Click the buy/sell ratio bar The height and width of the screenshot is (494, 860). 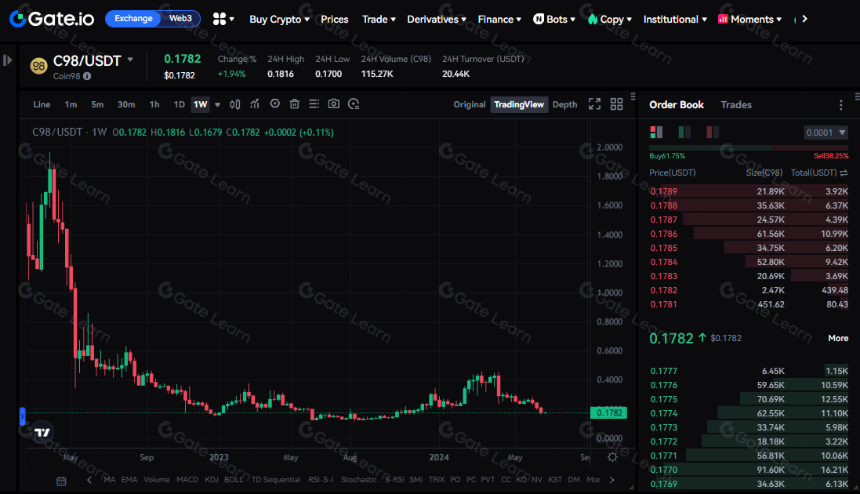(749, 148)
